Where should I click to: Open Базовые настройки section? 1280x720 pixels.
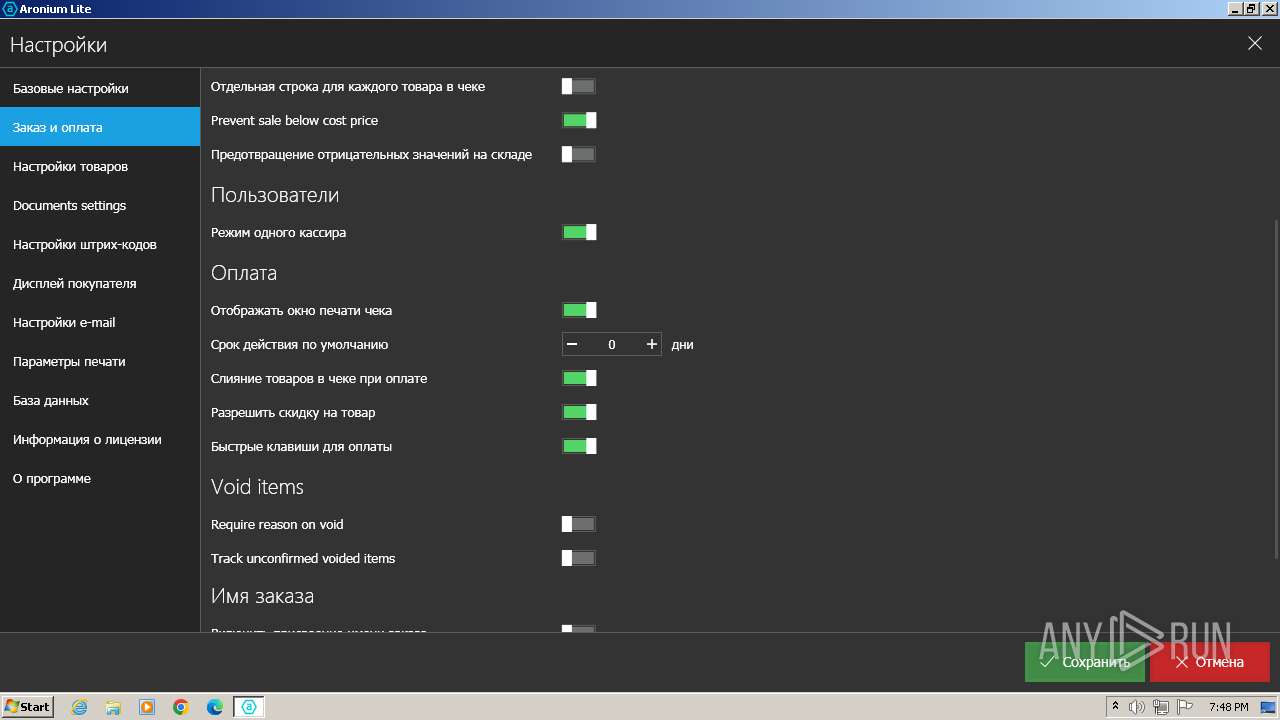coord(100,88)
